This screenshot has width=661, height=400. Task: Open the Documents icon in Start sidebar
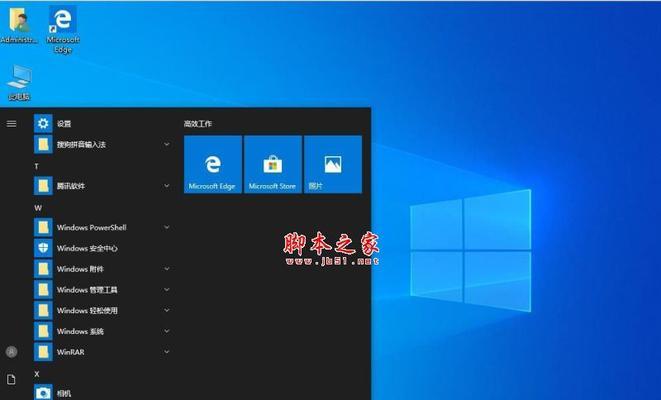tap(11, 379)
